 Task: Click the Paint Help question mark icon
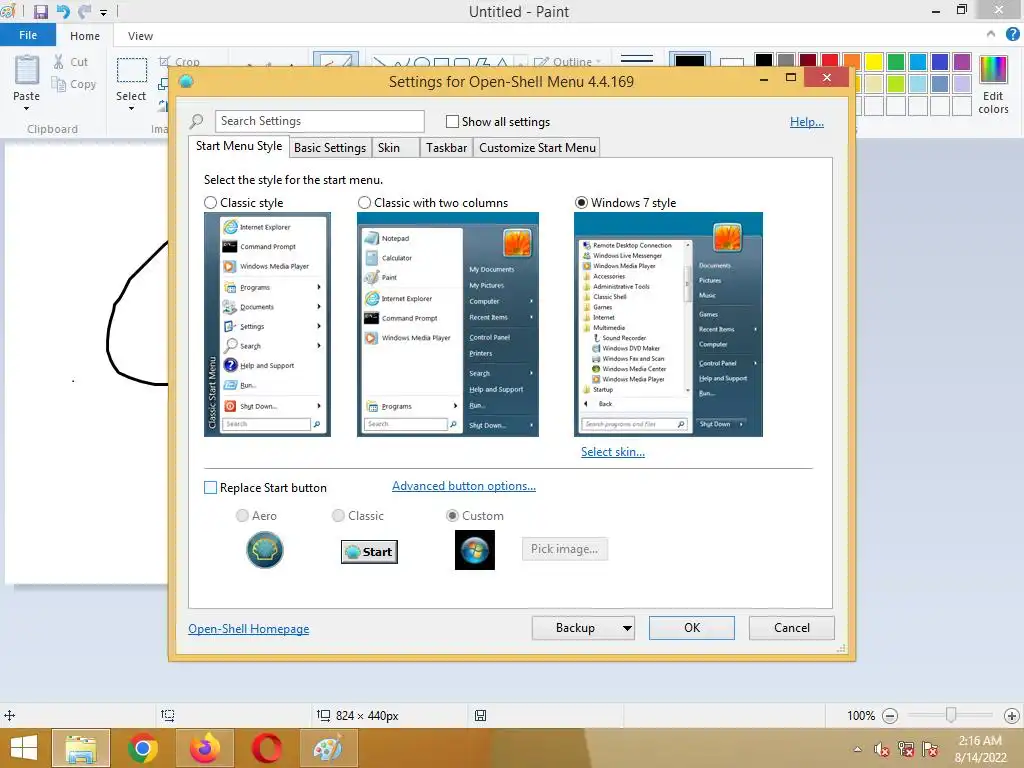pyautogui.click(x=1012, y=35)
